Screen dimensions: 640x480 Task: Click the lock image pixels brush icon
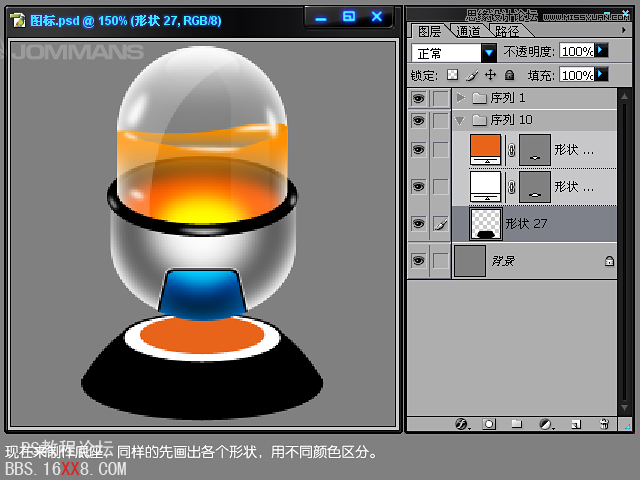click(x=471, y=75)
